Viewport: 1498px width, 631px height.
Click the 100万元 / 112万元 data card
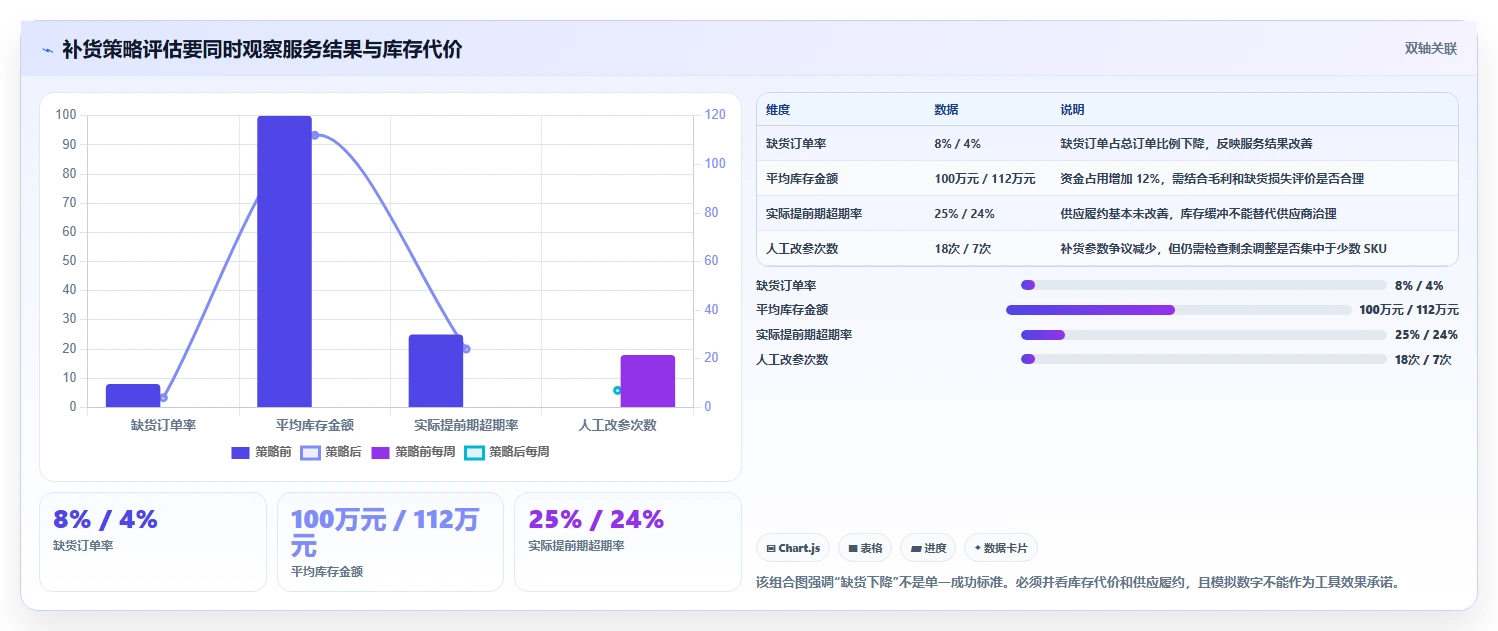coord(390,541)
